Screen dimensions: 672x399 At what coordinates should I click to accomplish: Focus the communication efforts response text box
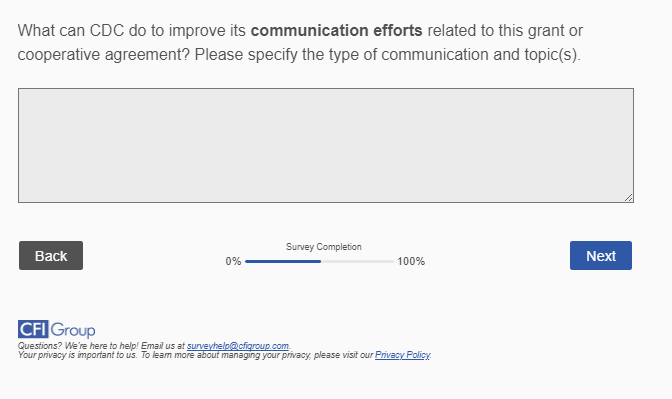[x=326, y=145]
